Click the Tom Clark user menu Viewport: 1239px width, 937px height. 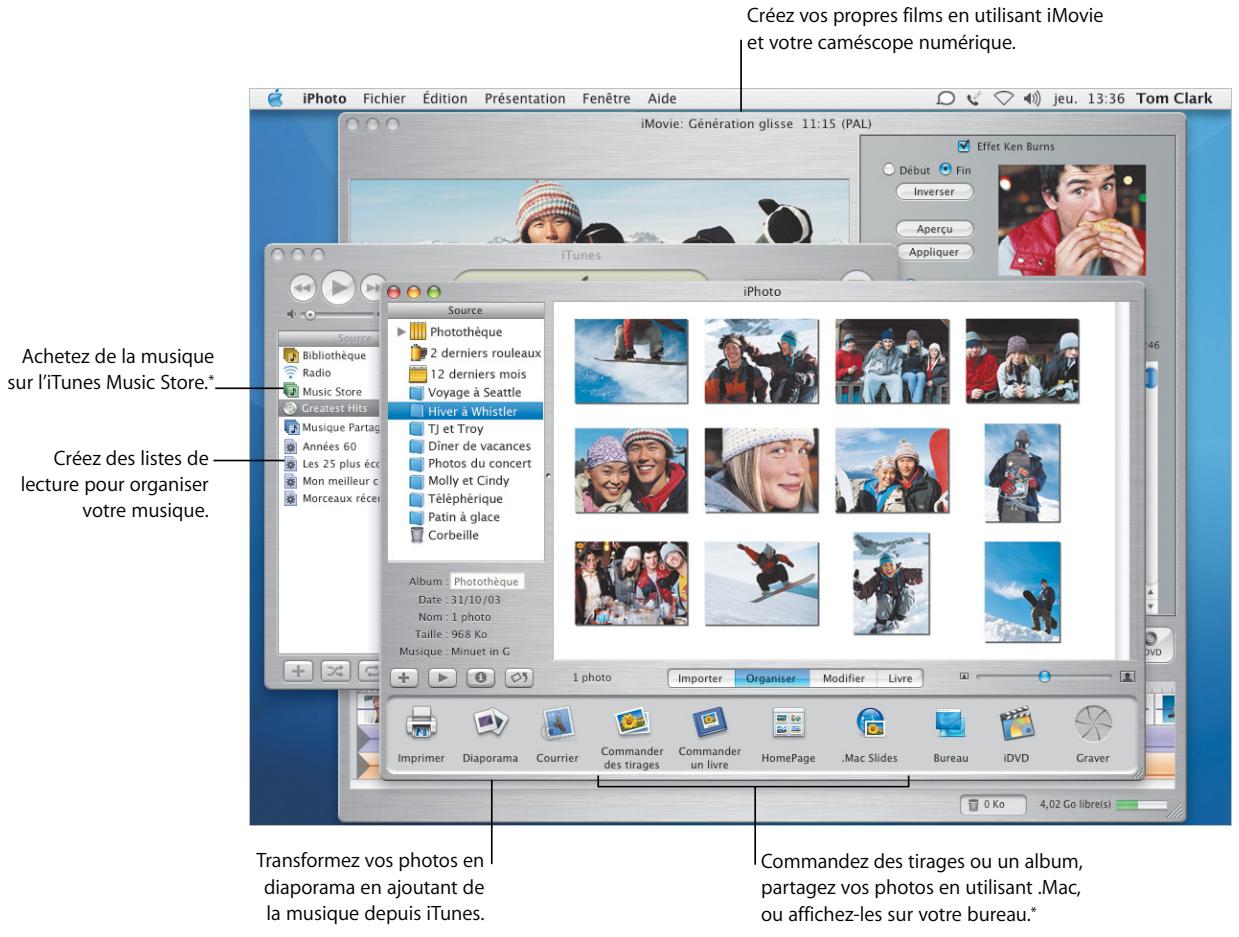[1175, 99]
